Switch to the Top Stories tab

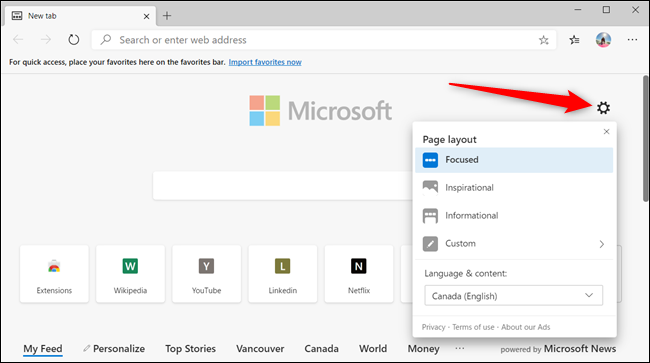click(x=190, y=349)
